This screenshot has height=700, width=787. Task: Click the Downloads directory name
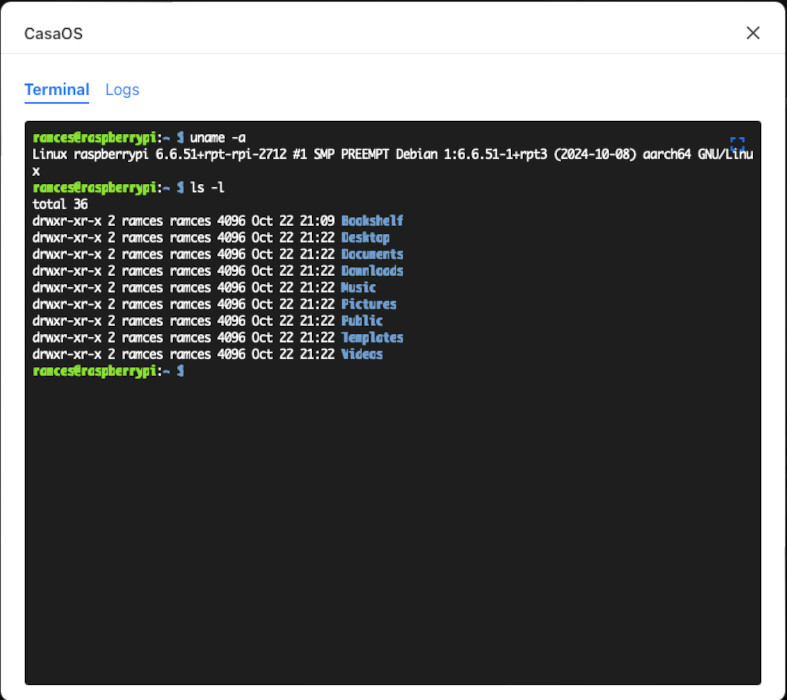point(372,271)
